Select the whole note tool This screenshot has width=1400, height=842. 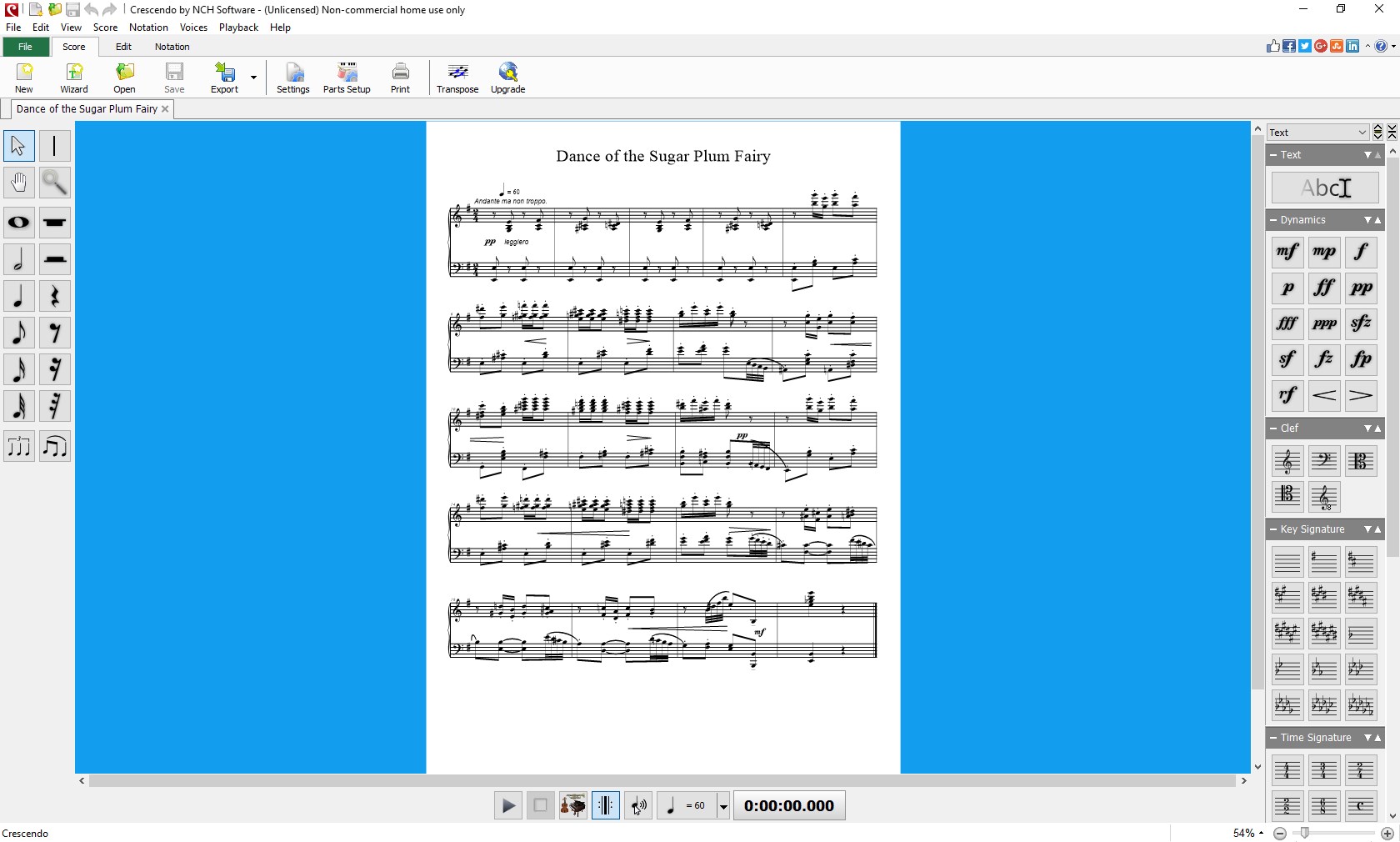(x=18, y=223)
